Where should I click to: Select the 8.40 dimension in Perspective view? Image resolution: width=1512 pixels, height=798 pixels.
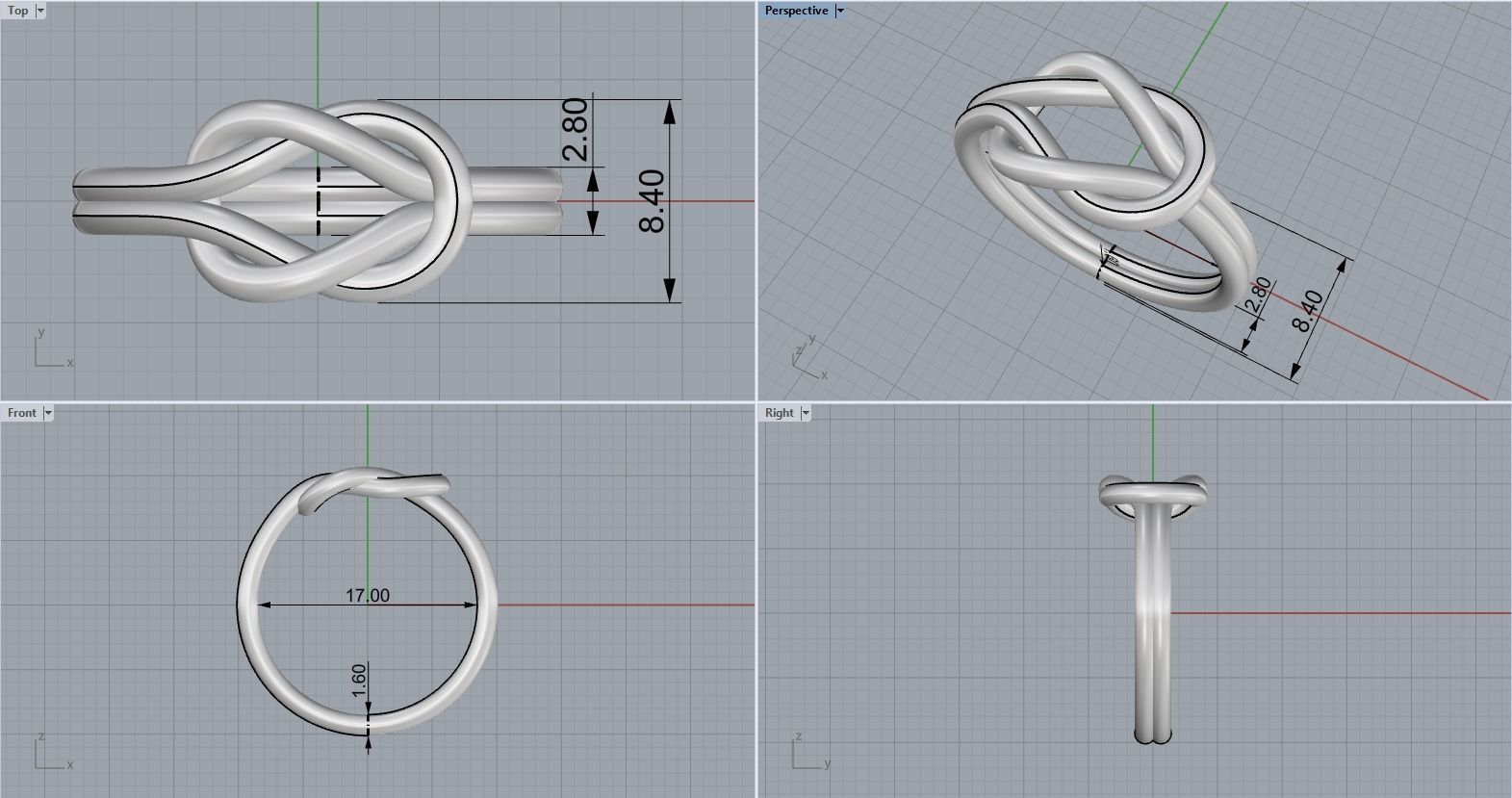click(x=1307, y=310)
